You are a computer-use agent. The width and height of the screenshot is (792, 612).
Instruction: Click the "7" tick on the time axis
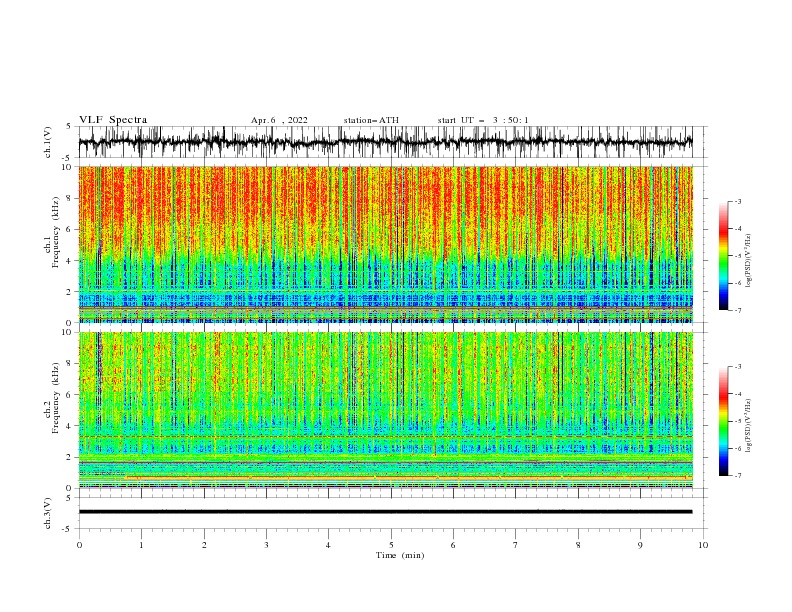515,545
